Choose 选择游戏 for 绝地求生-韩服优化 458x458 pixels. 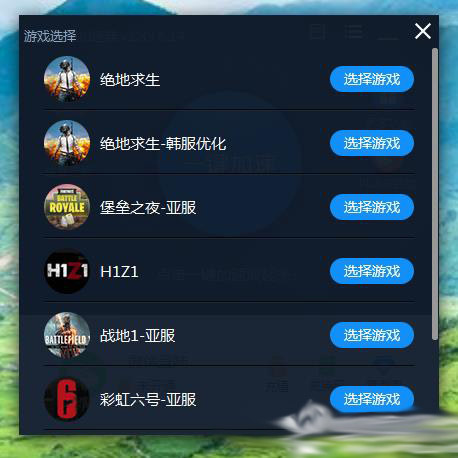[372, 143]
